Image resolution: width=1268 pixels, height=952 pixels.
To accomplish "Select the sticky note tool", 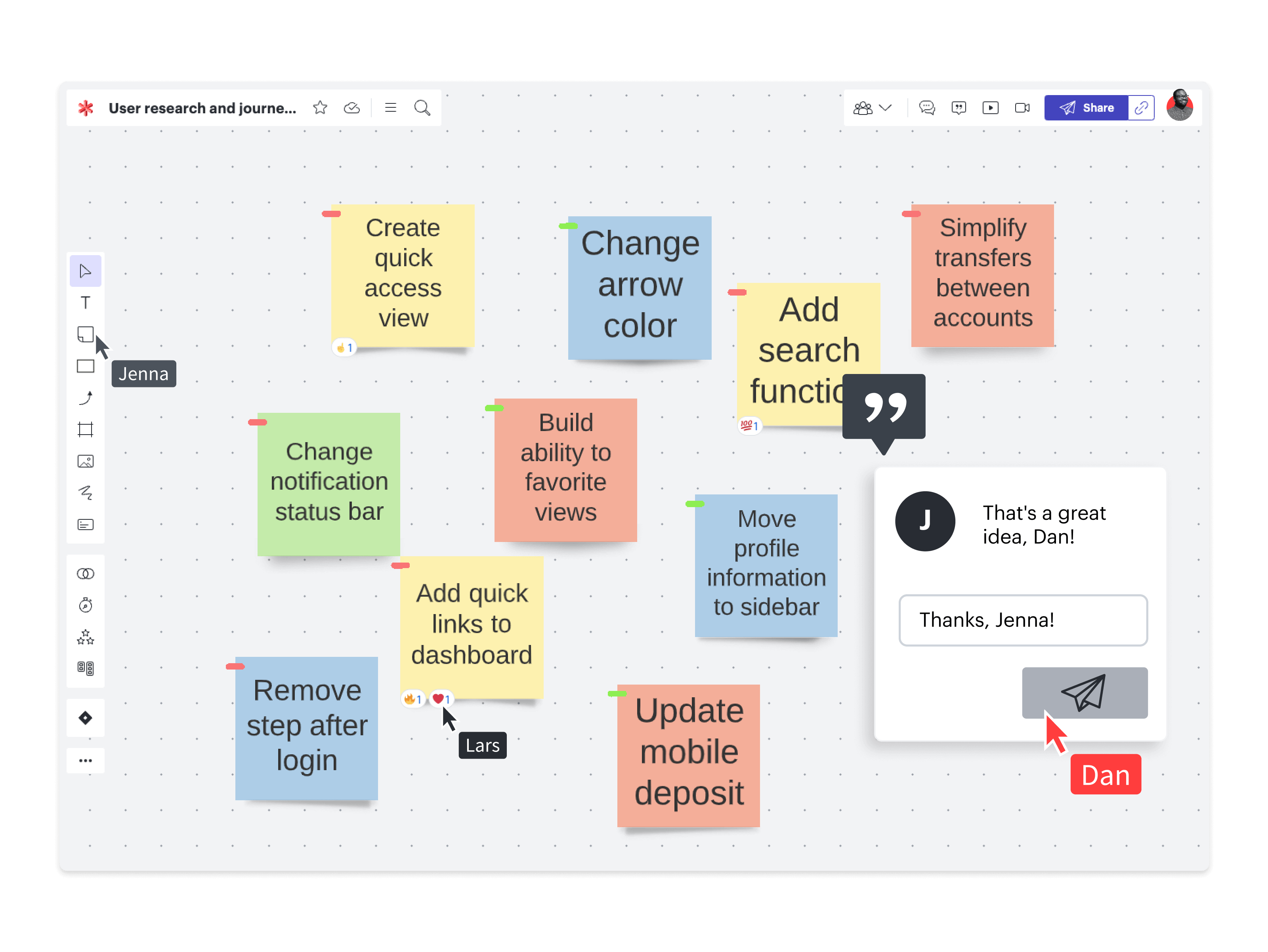I will tap(86, 334).
